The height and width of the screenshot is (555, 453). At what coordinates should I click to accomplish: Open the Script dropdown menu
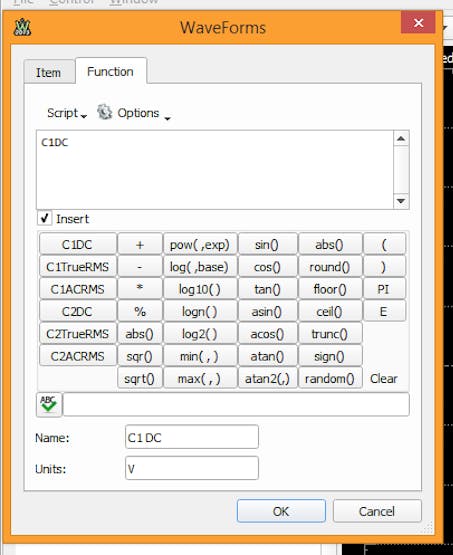coord(67,113)
